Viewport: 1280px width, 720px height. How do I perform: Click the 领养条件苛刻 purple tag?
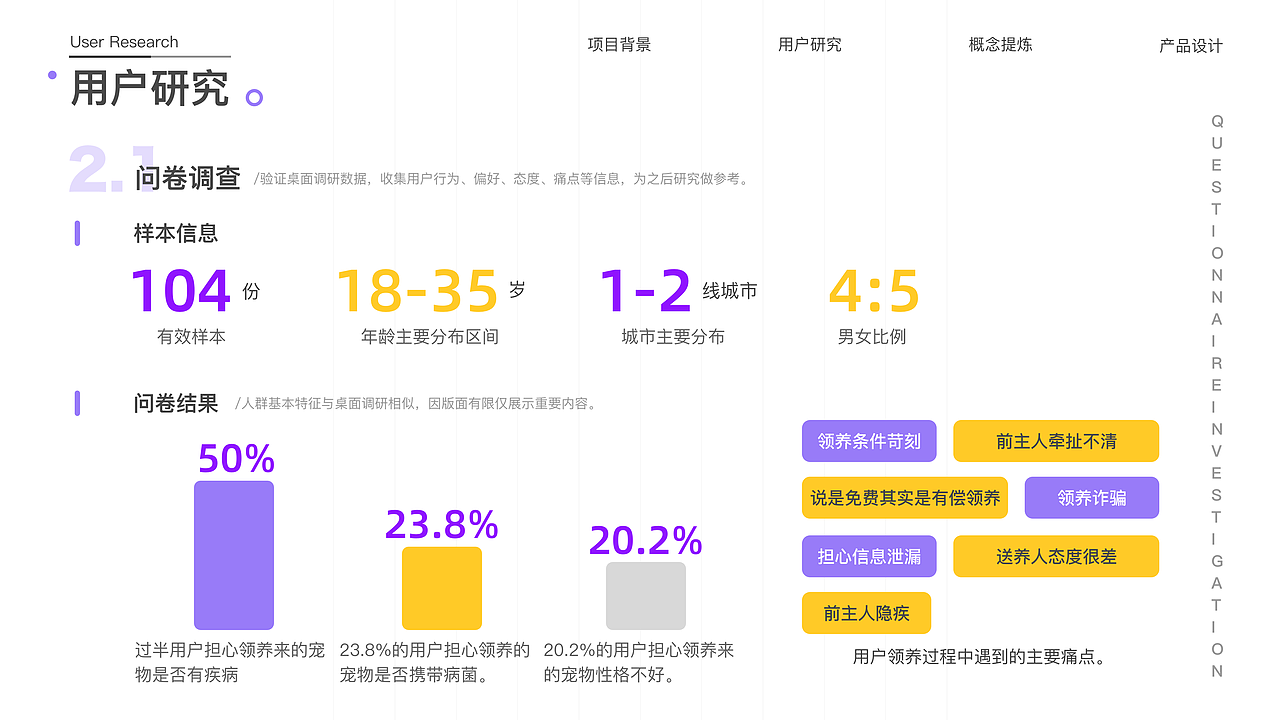click(x=868, y=440)
